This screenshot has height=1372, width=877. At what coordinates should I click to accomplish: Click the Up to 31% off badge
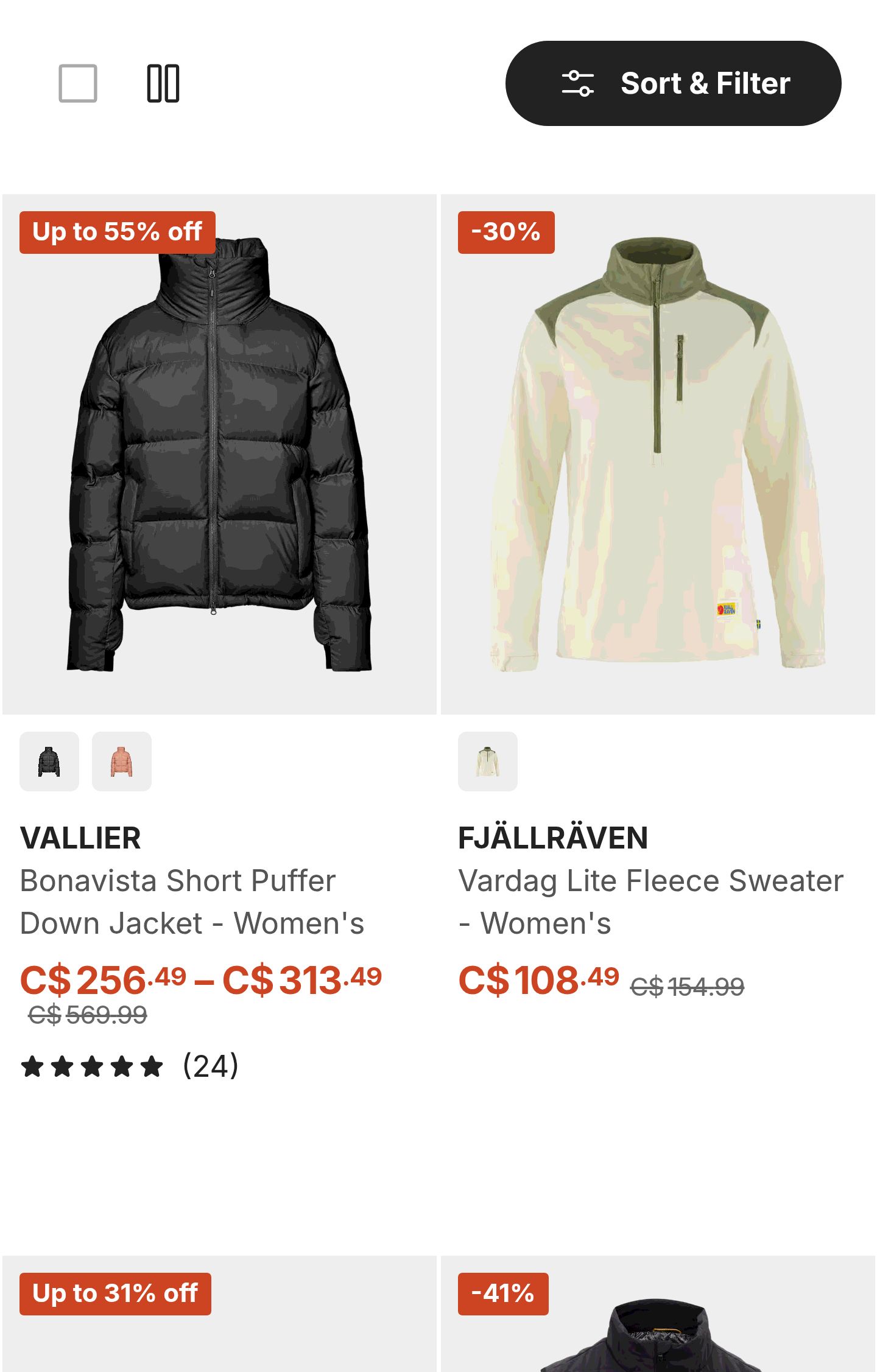pos(115,1293)
